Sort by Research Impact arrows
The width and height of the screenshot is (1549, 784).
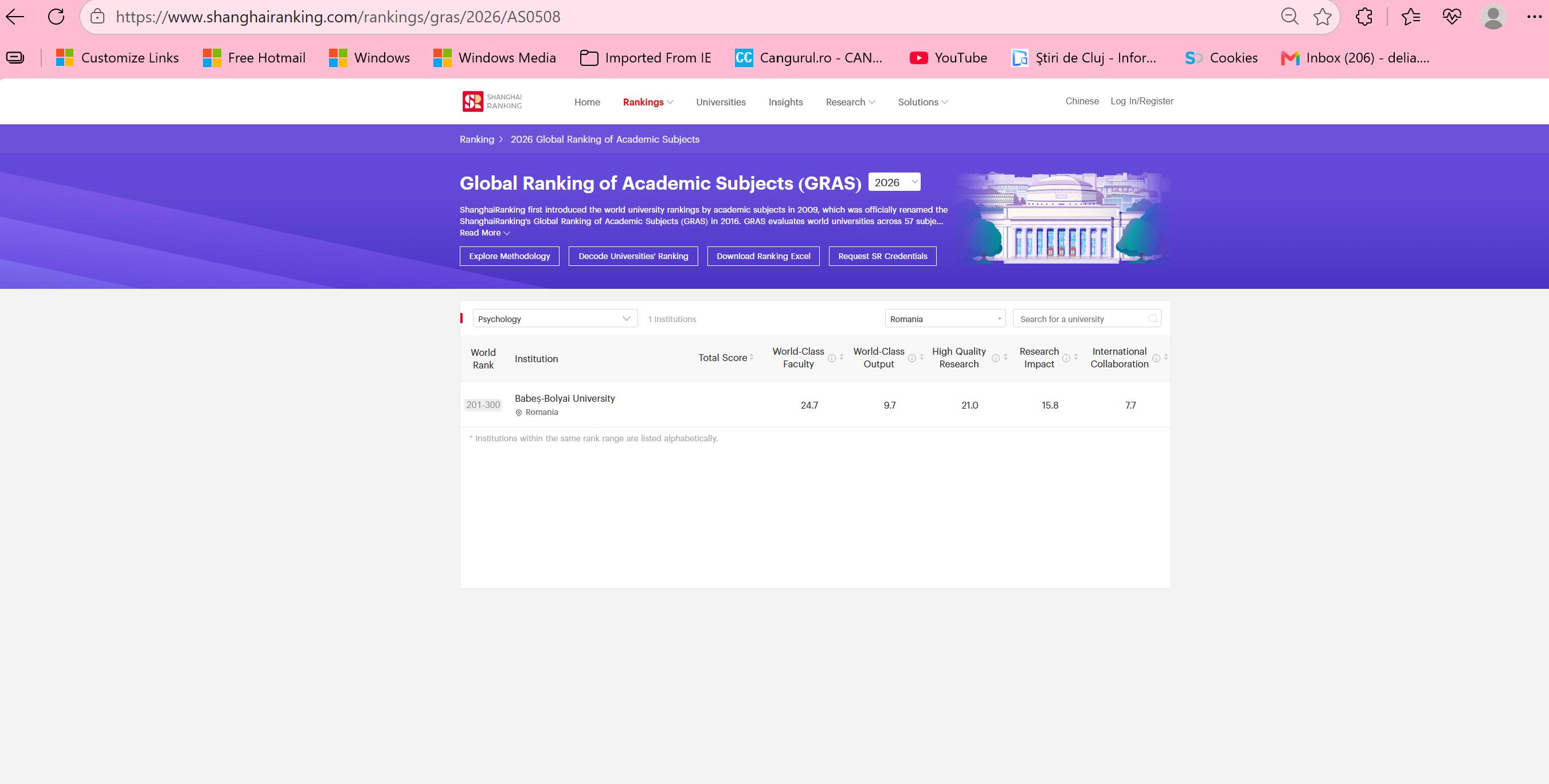(1076, 357)
